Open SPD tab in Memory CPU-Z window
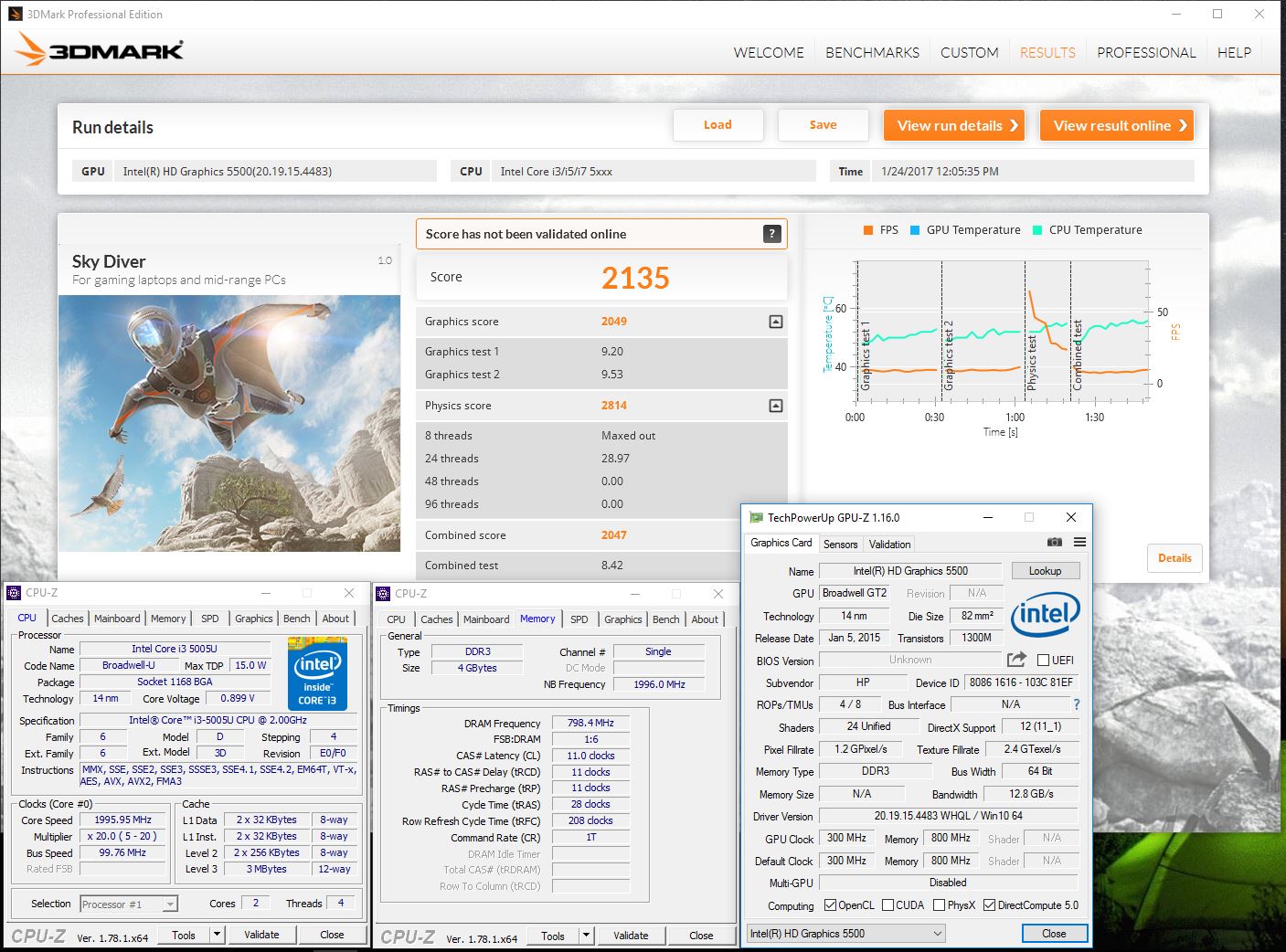Screen dimensions: 1286x952 tap(579, 619)
